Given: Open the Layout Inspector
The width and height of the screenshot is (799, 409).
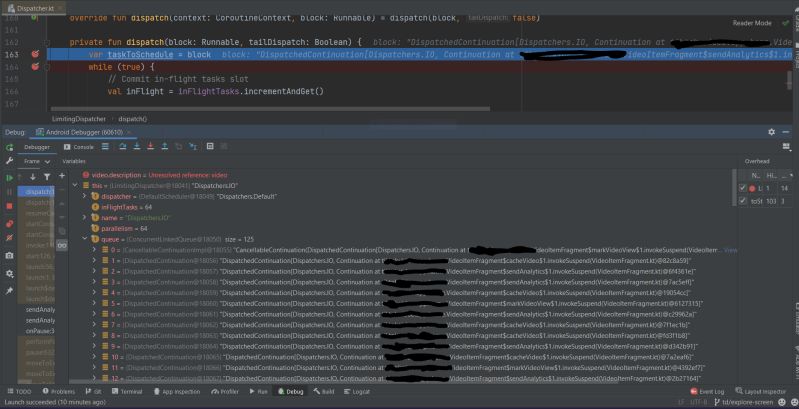Looking at the screenshot, I should [761, 392].
